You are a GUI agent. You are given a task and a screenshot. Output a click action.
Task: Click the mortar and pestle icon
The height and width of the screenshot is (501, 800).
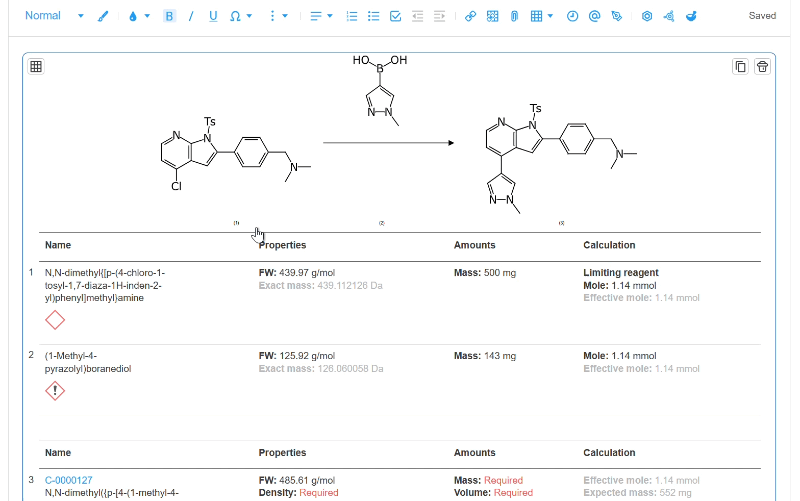pos(691,16)
